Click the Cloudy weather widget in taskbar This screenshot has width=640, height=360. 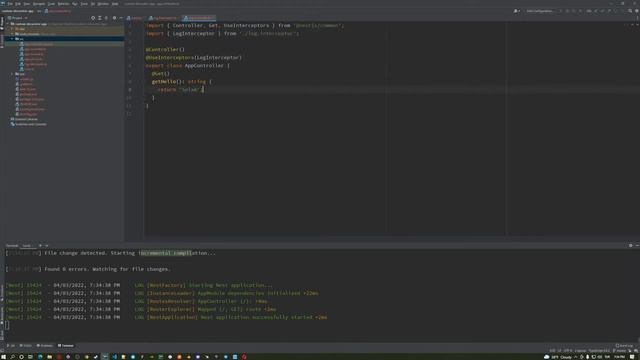(558, 357)
